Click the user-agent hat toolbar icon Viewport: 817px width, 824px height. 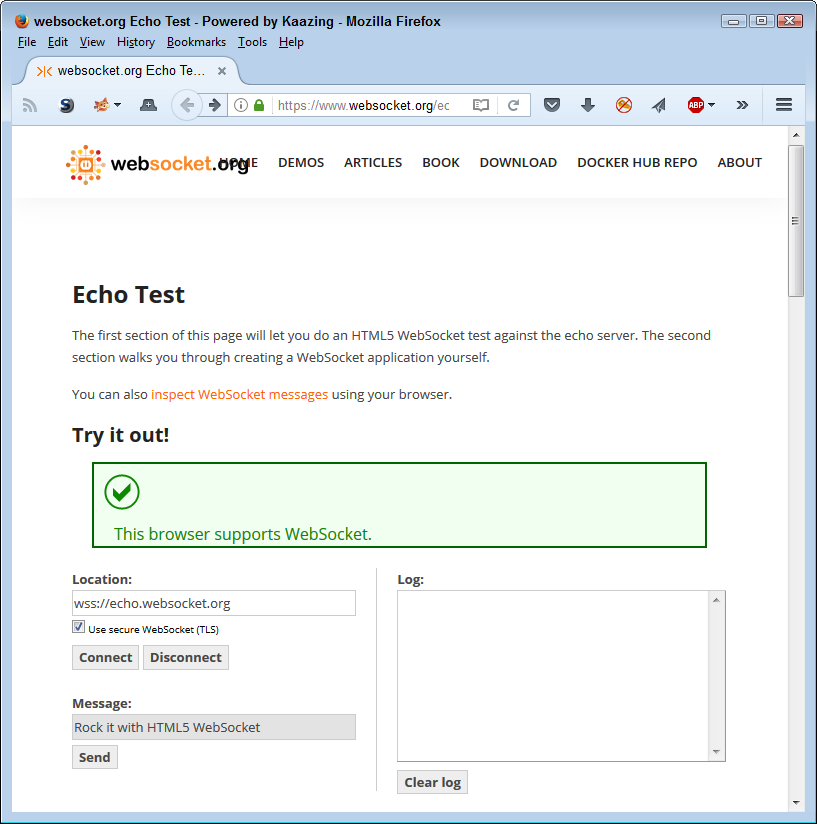tap(148, 105)
